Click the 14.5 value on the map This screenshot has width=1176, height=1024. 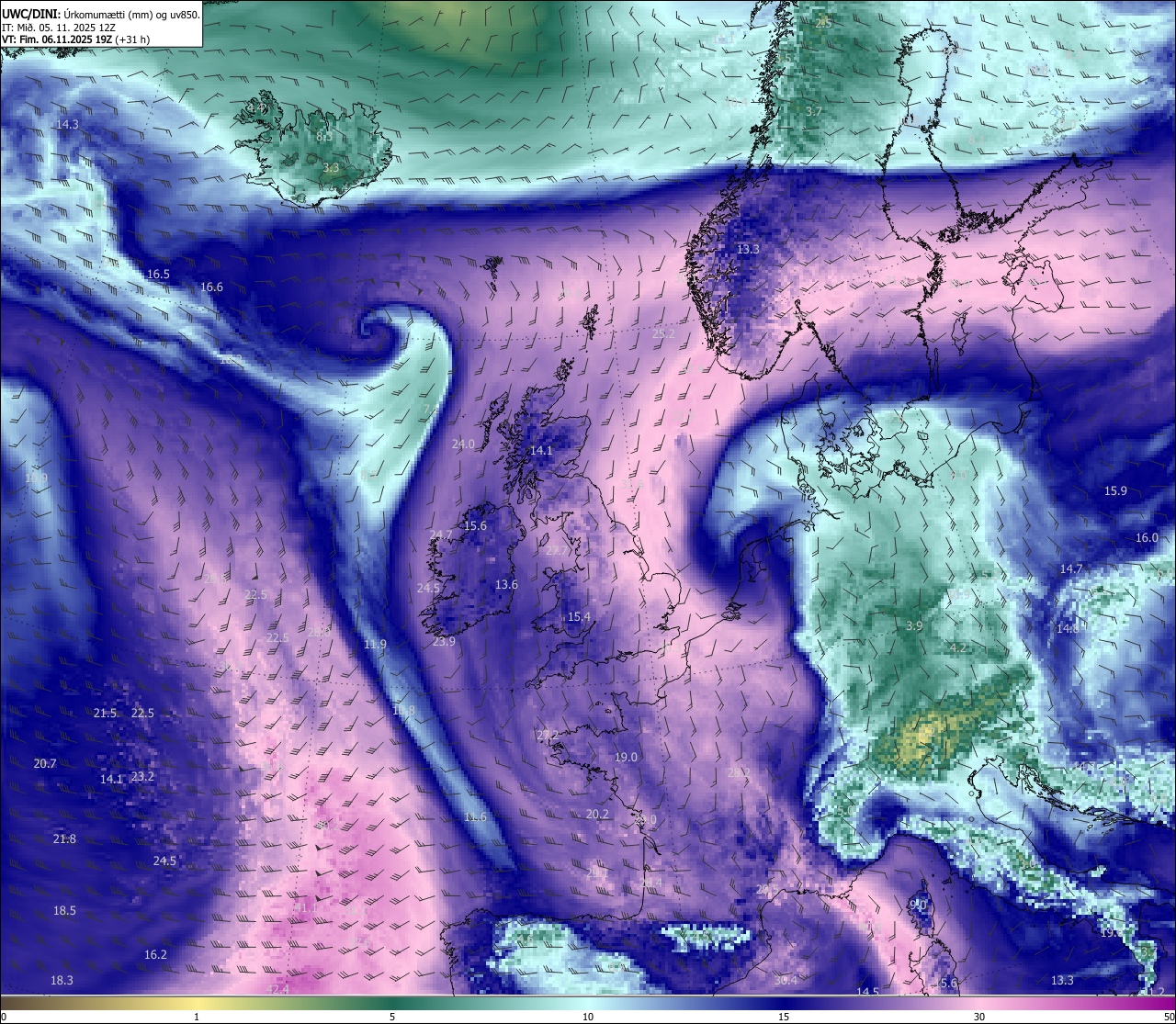(868, 993)
